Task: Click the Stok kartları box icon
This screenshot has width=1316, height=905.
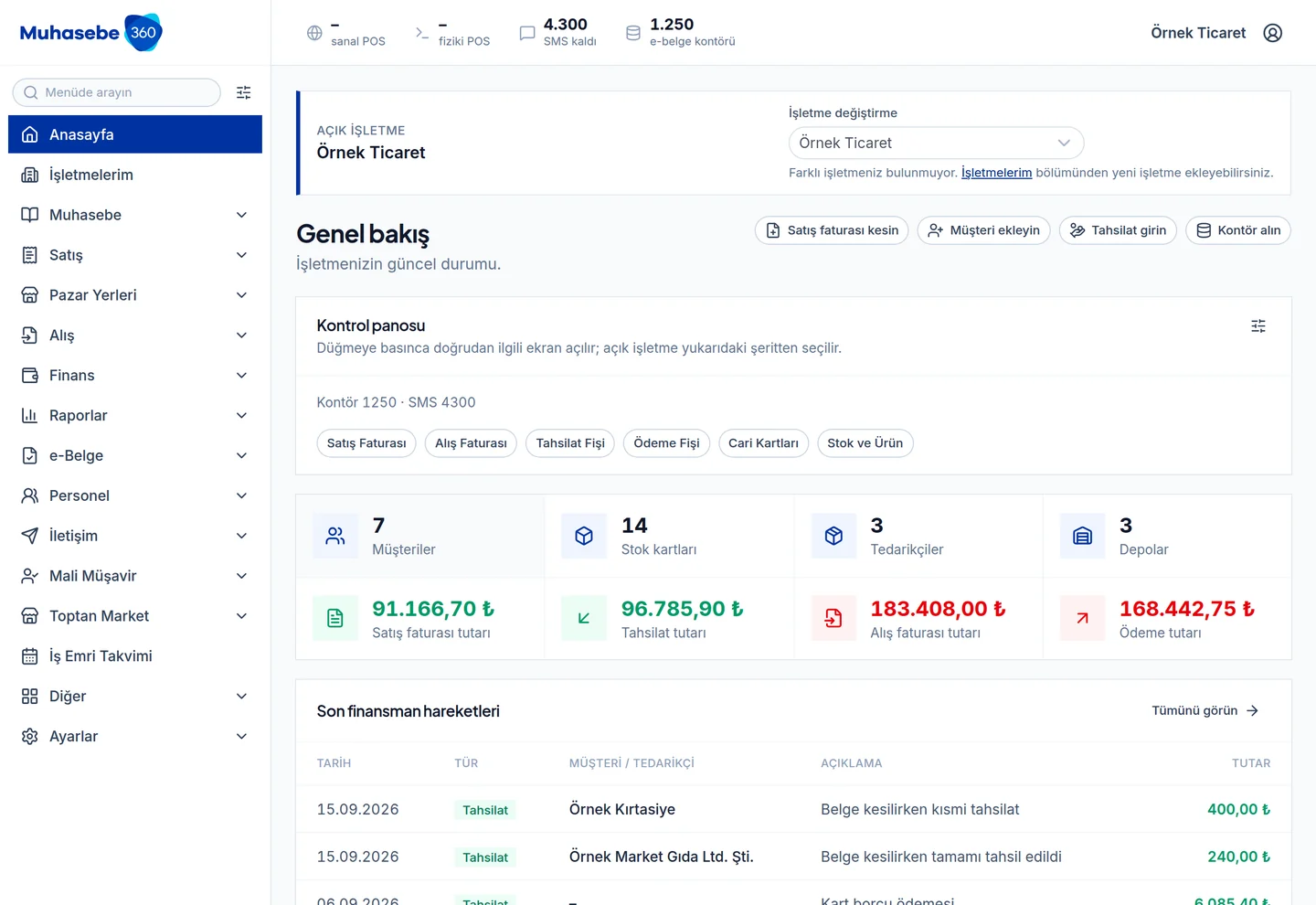Action: click(584, 537)
